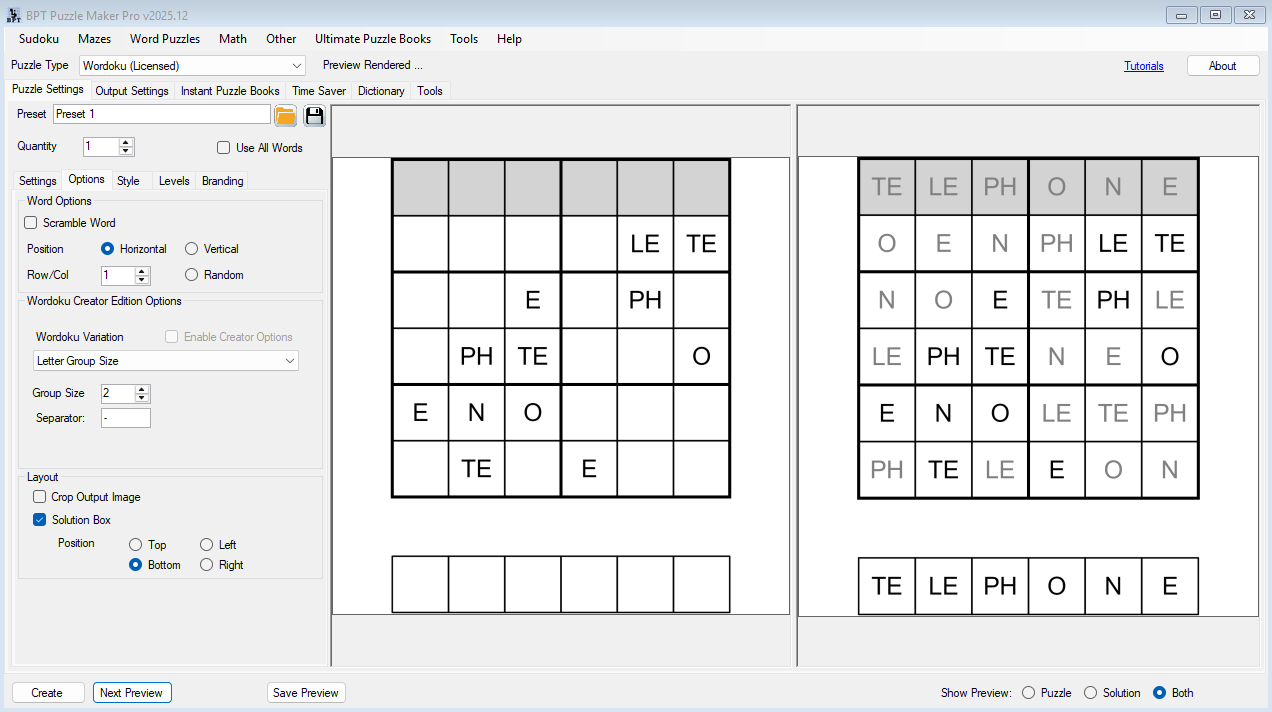
Task: Switch to the Dictionary tab
Action: pyautogui.click(x=381, y=91)
